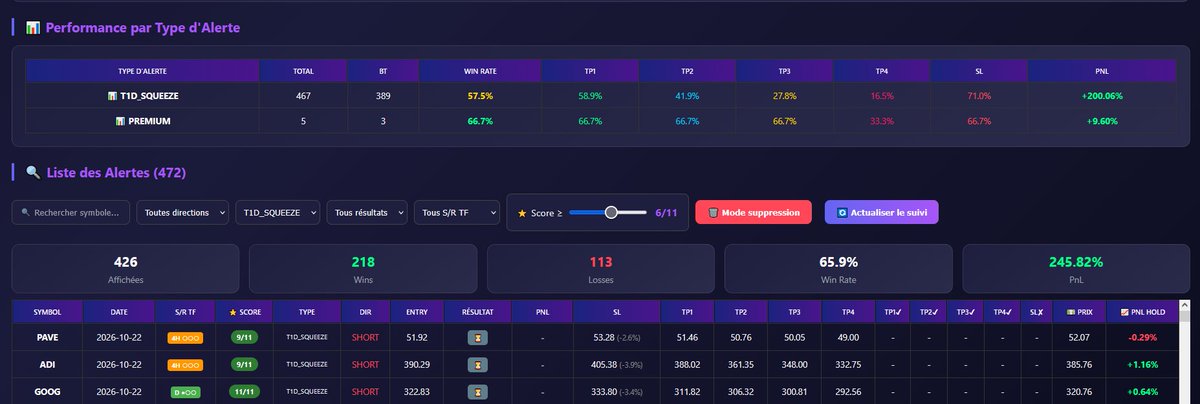Open the T1D_SQUEEZE alert type dropdown
This screenshot has height=404, width=1200.
click(x=276, y=213)
